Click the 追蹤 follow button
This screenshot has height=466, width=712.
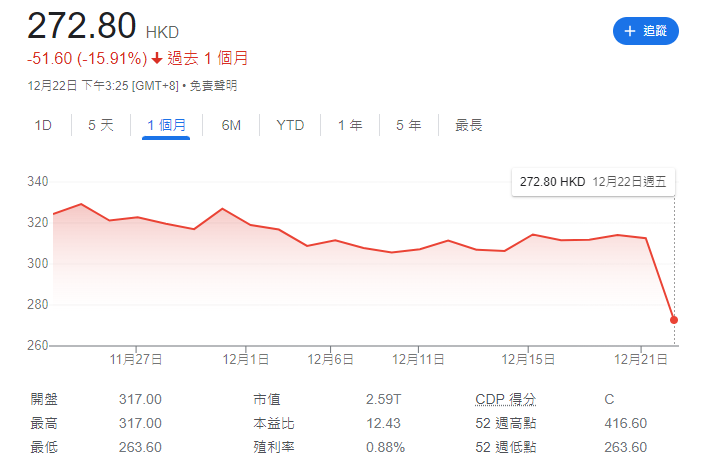(645, 31)
